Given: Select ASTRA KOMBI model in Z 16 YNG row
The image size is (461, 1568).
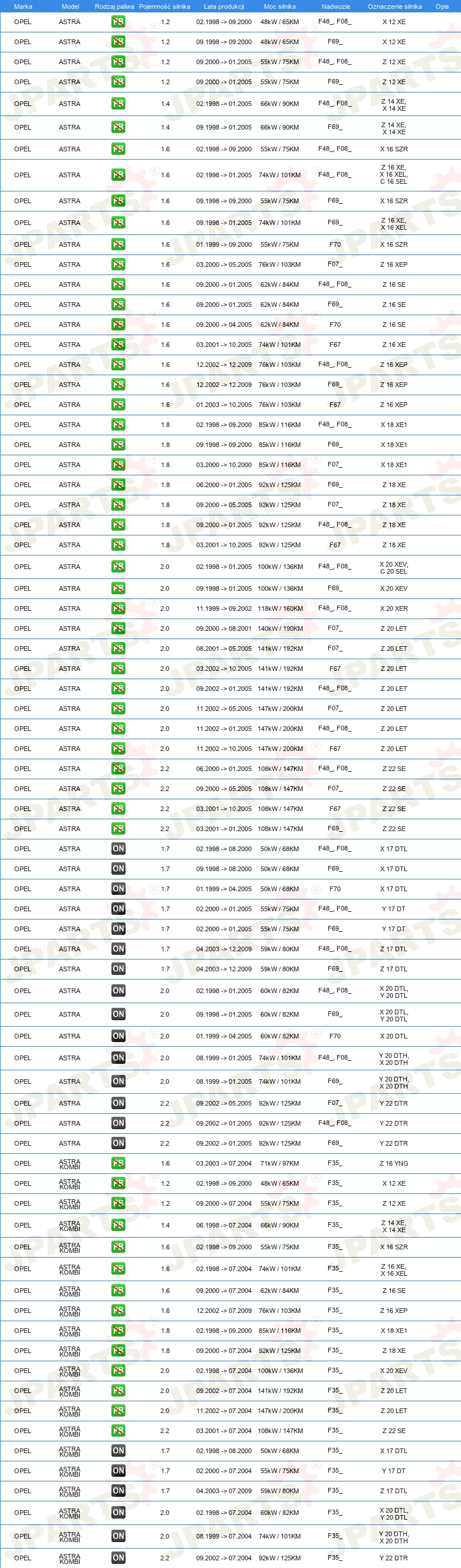Looking at the screenshot, I should pos(70,1165).
